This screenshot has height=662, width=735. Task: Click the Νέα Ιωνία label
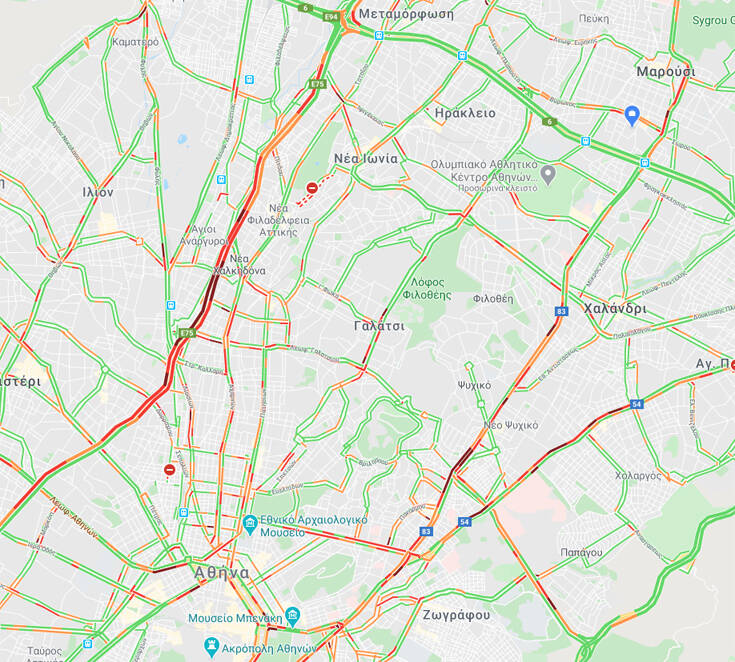[366, 158]
